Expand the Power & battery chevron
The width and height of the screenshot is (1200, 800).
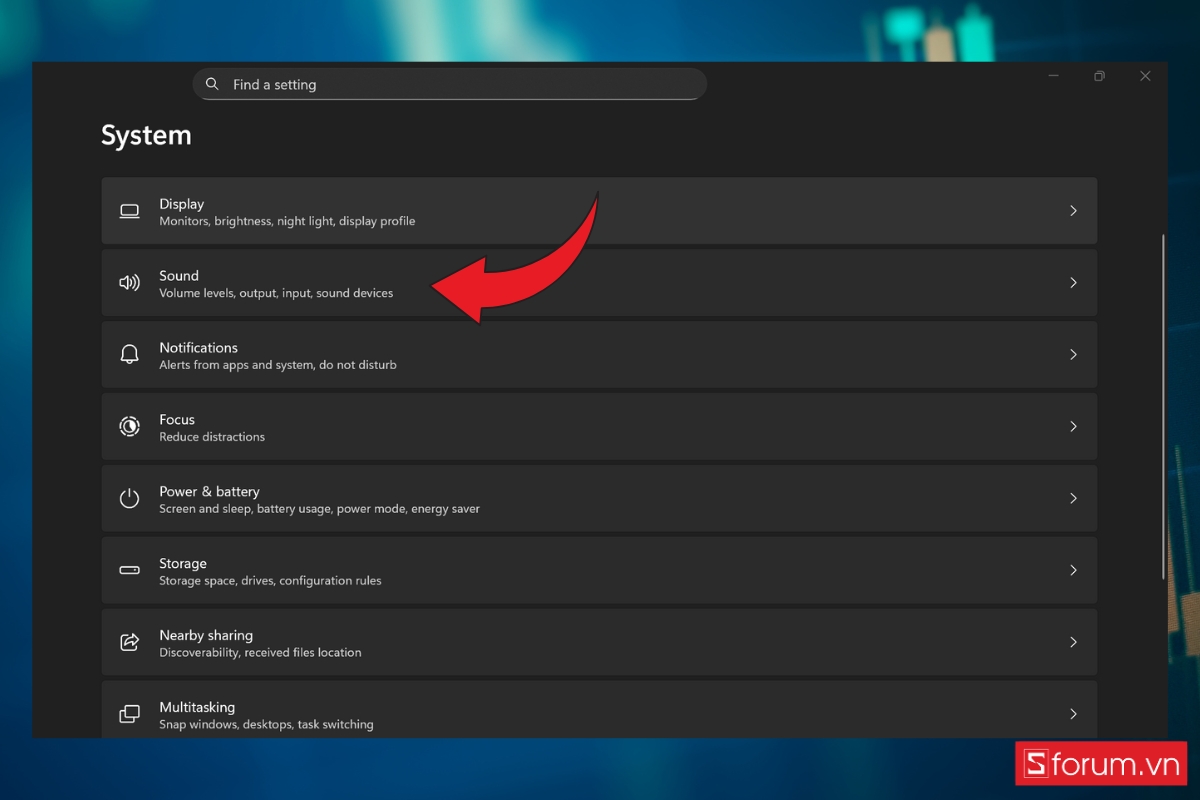pos(1073,498)
